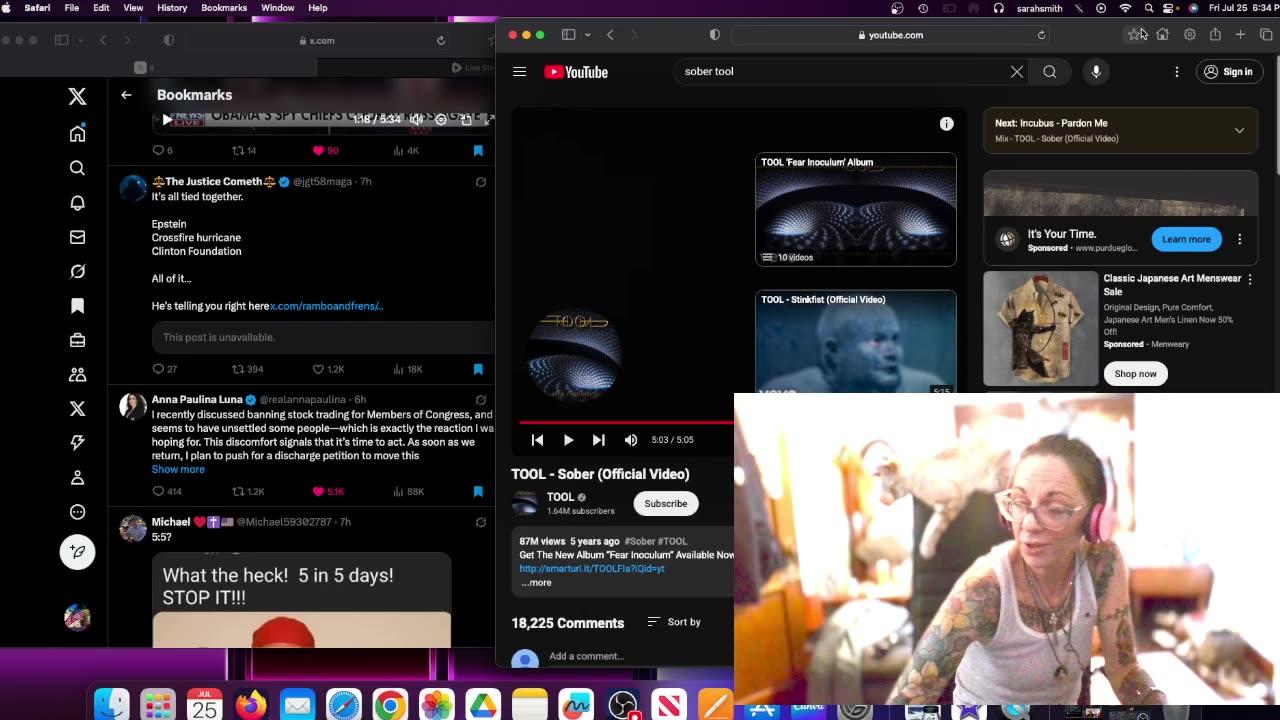
Task: Subscribe to the TOOL channel
Action: (666, 504)
